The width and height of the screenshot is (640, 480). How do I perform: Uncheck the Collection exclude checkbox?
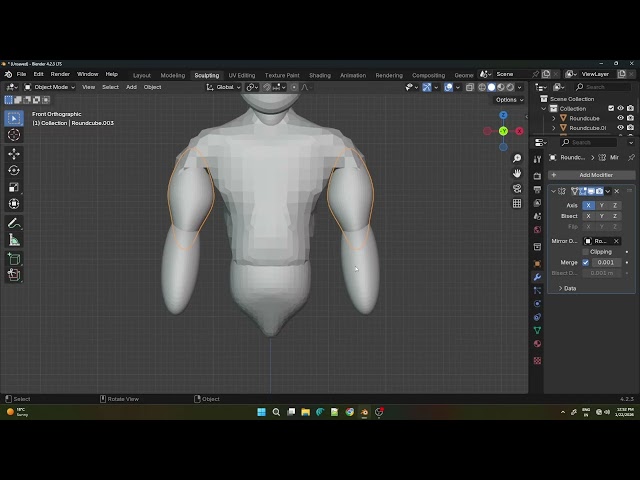click(611, 108)
